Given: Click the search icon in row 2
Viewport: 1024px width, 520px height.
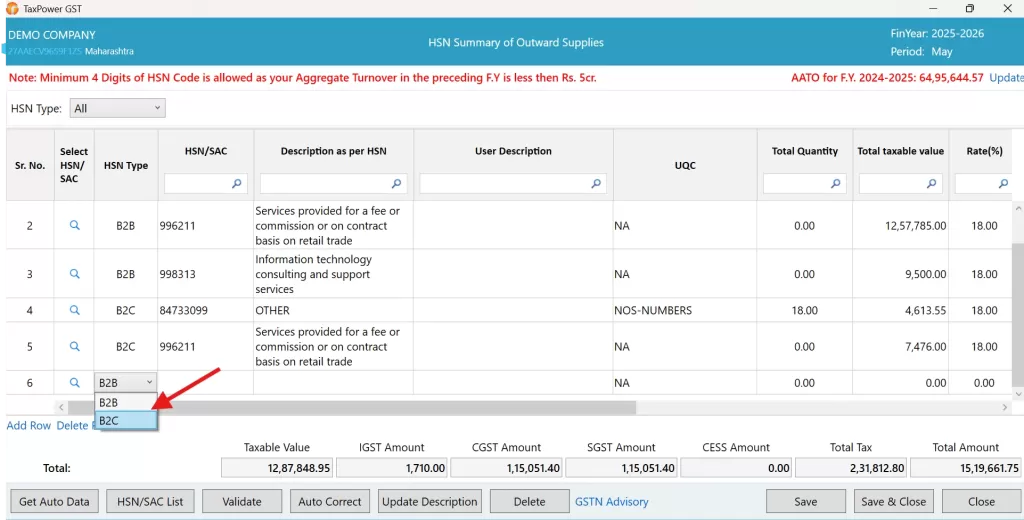Looking at the screenshot, I should point(74,225).
